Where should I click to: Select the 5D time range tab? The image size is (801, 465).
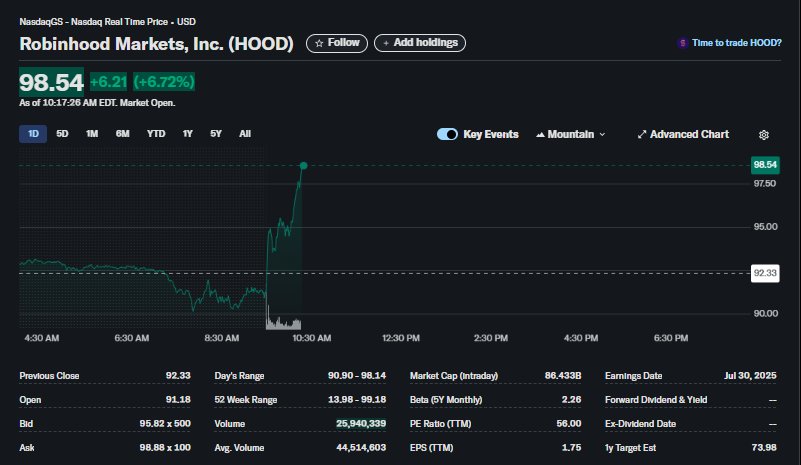tap(62, 134)
